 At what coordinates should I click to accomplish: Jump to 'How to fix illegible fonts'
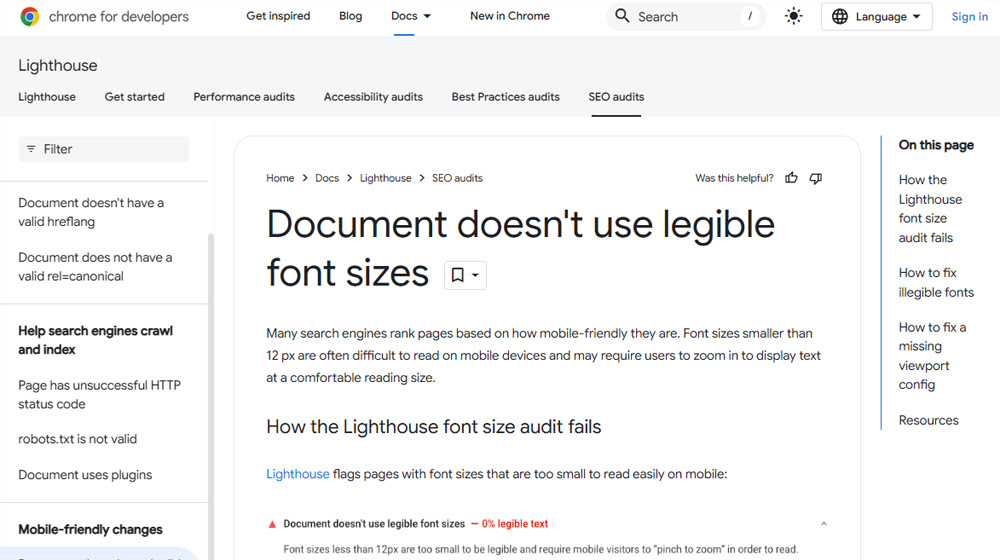(x=936, y=282)
